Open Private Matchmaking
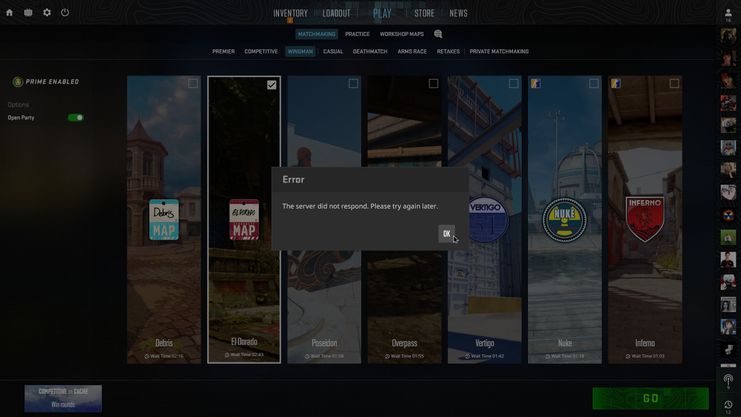The image size is (741, 417). (x=499, y=52)
